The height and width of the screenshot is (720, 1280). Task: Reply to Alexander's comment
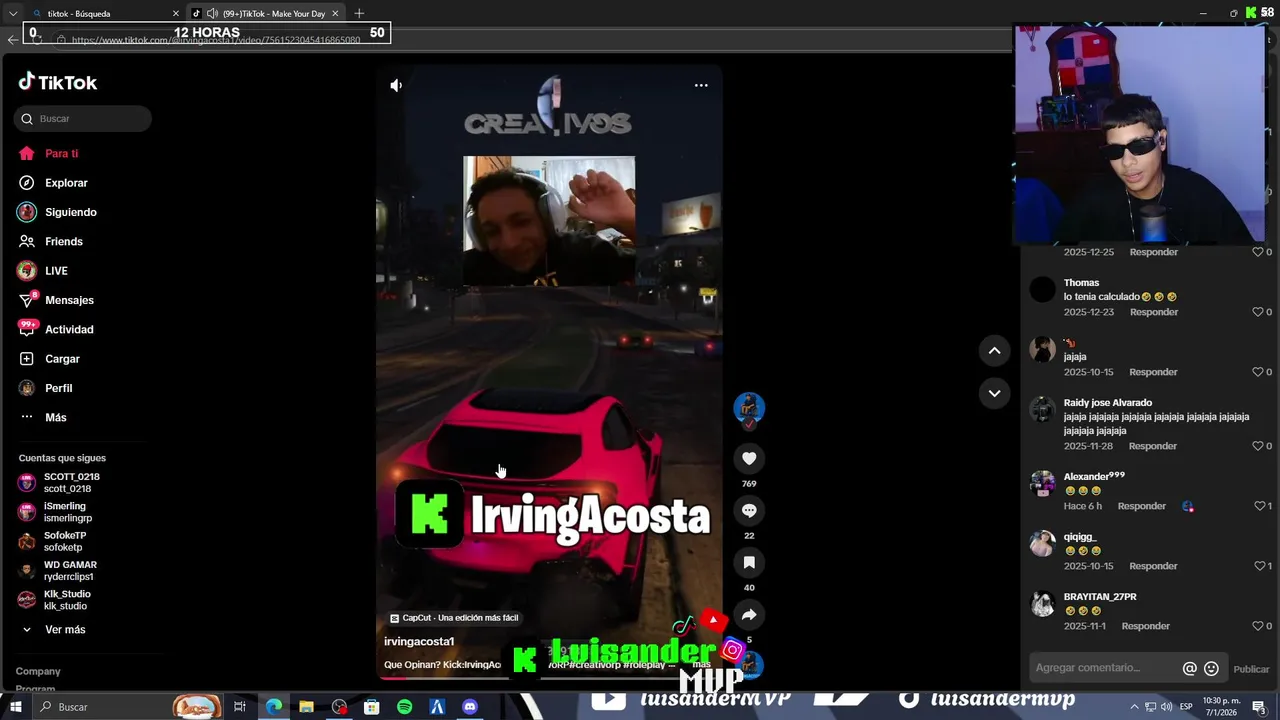coord(1142,506)
